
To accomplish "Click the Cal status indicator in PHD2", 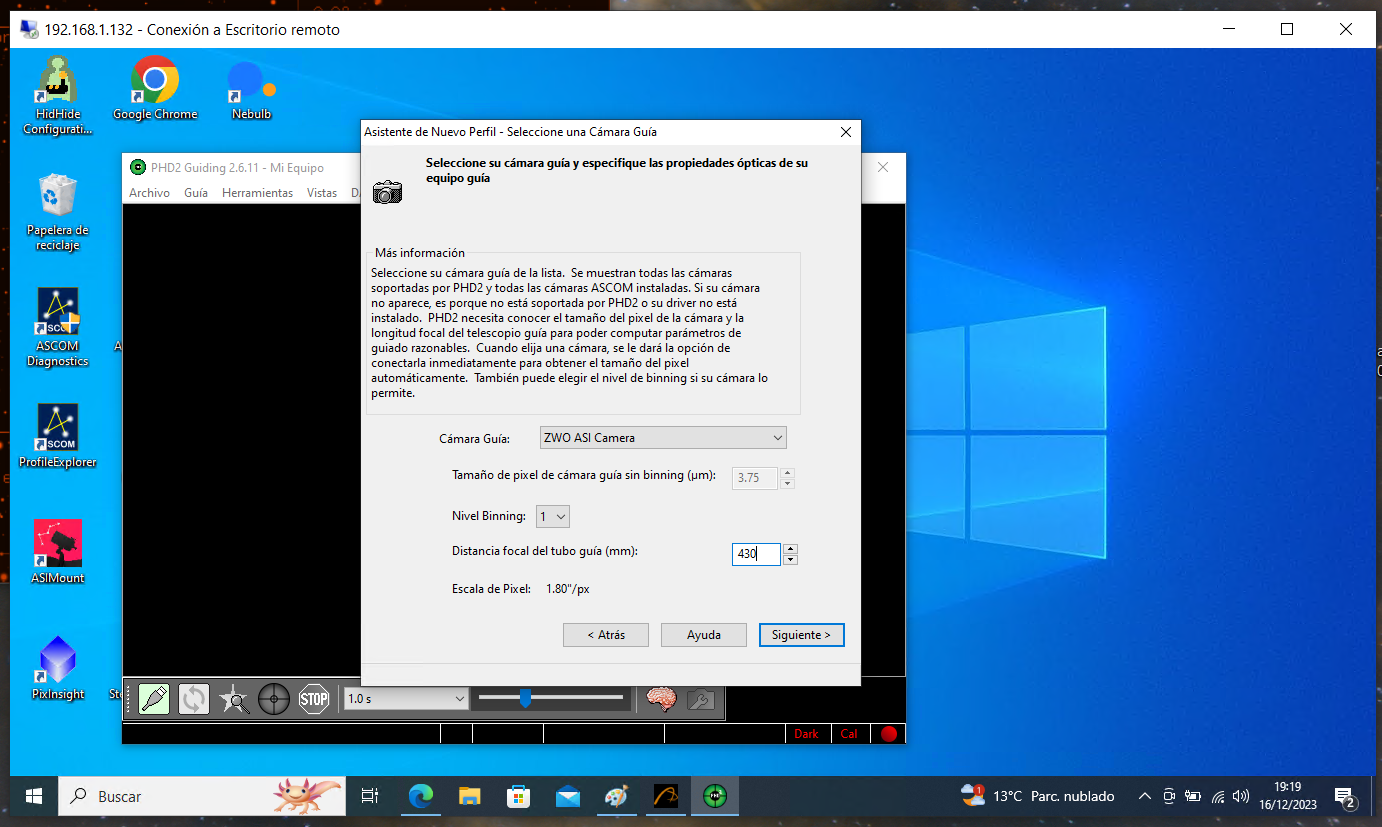I will click(849, 734).
